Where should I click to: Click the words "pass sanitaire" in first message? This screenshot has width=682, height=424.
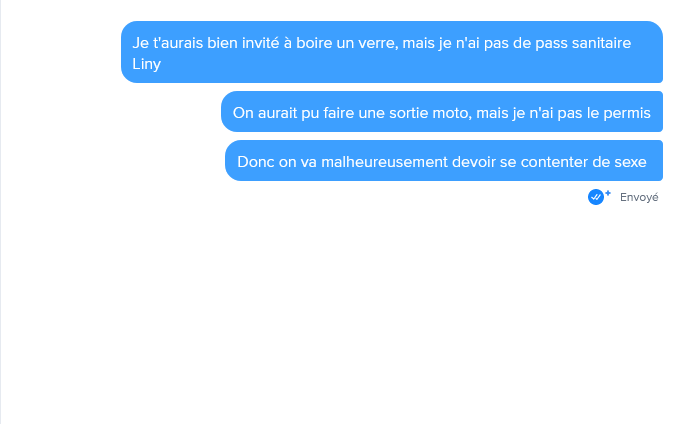click(583, 43)
